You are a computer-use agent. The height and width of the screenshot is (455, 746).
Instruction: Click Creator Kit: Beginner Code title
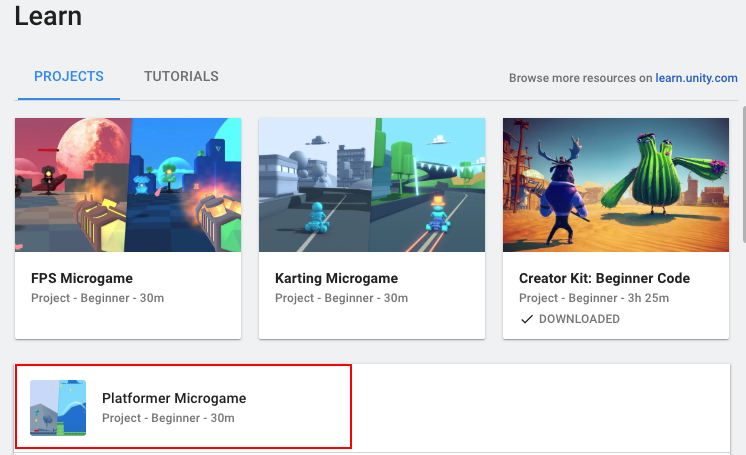[604, 278]
